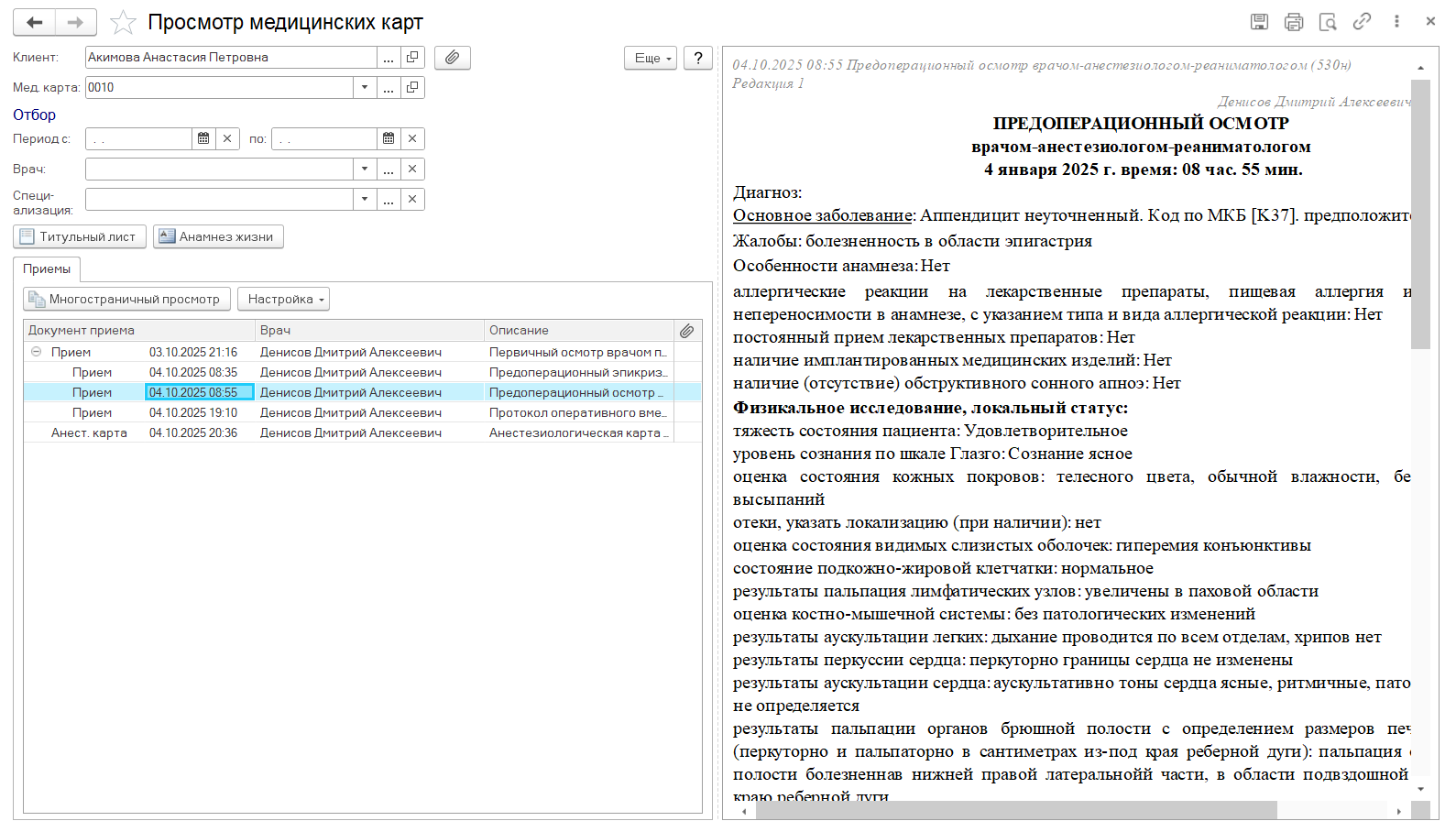Open calendar picker for period start
The height and width of the screenshot is (832, 1456).
coord(203,138)
